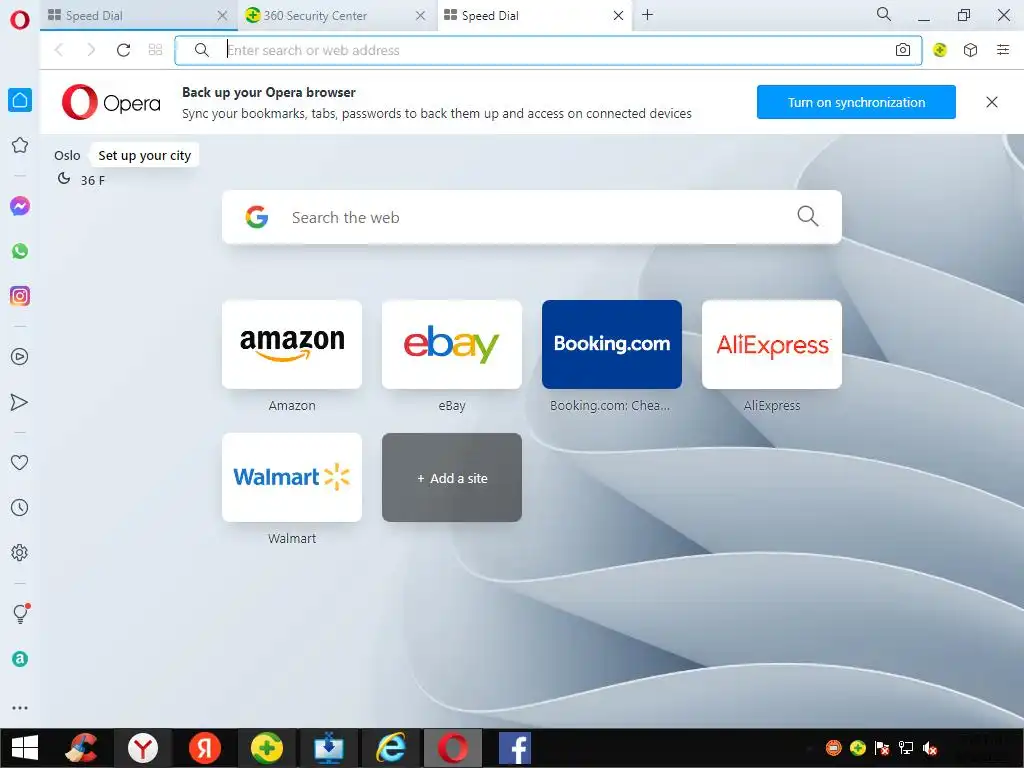Open the extensions cube icon
The width and height of the screenshot is (1024, 768).
pyautogui.click(x=970, y=50)
